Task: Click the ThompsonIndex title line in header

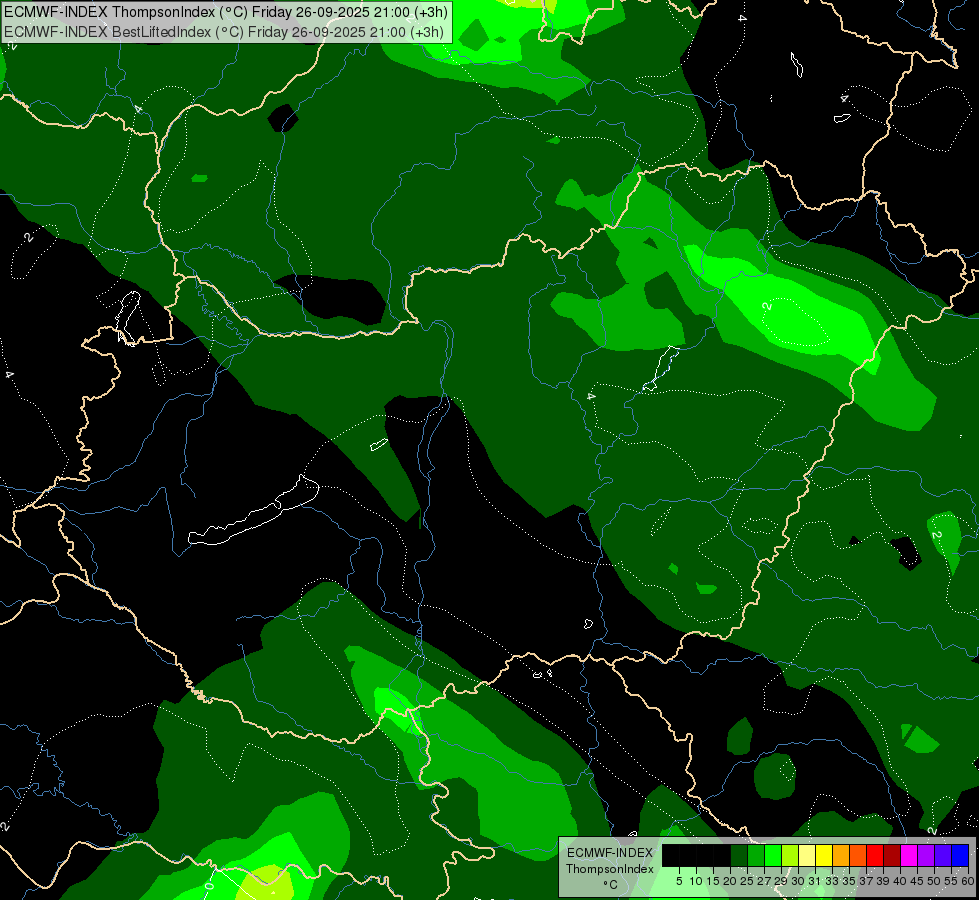Action: click(x=226, y=12)
